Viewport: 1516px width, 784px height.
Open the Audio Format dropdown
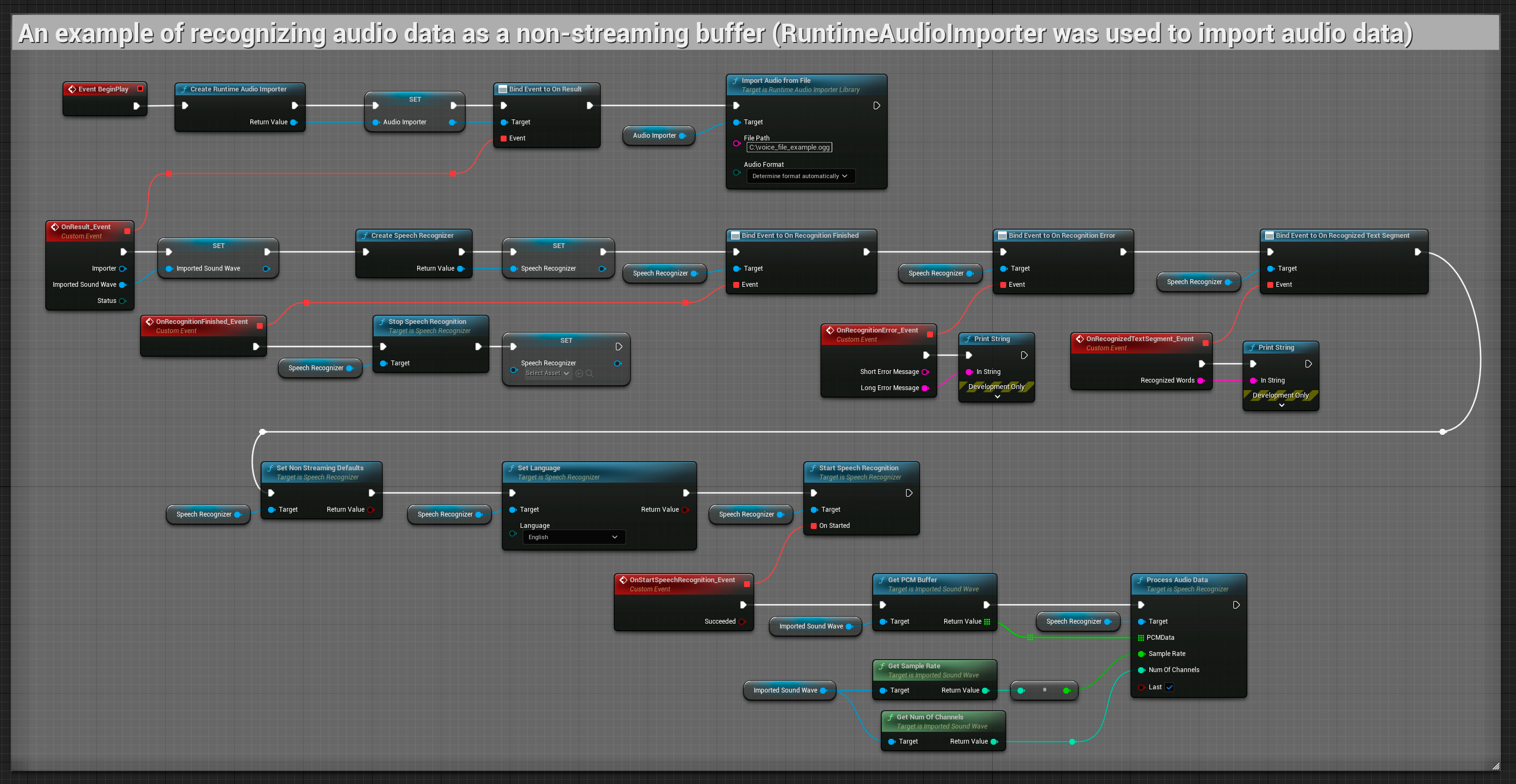click(801, 176)
